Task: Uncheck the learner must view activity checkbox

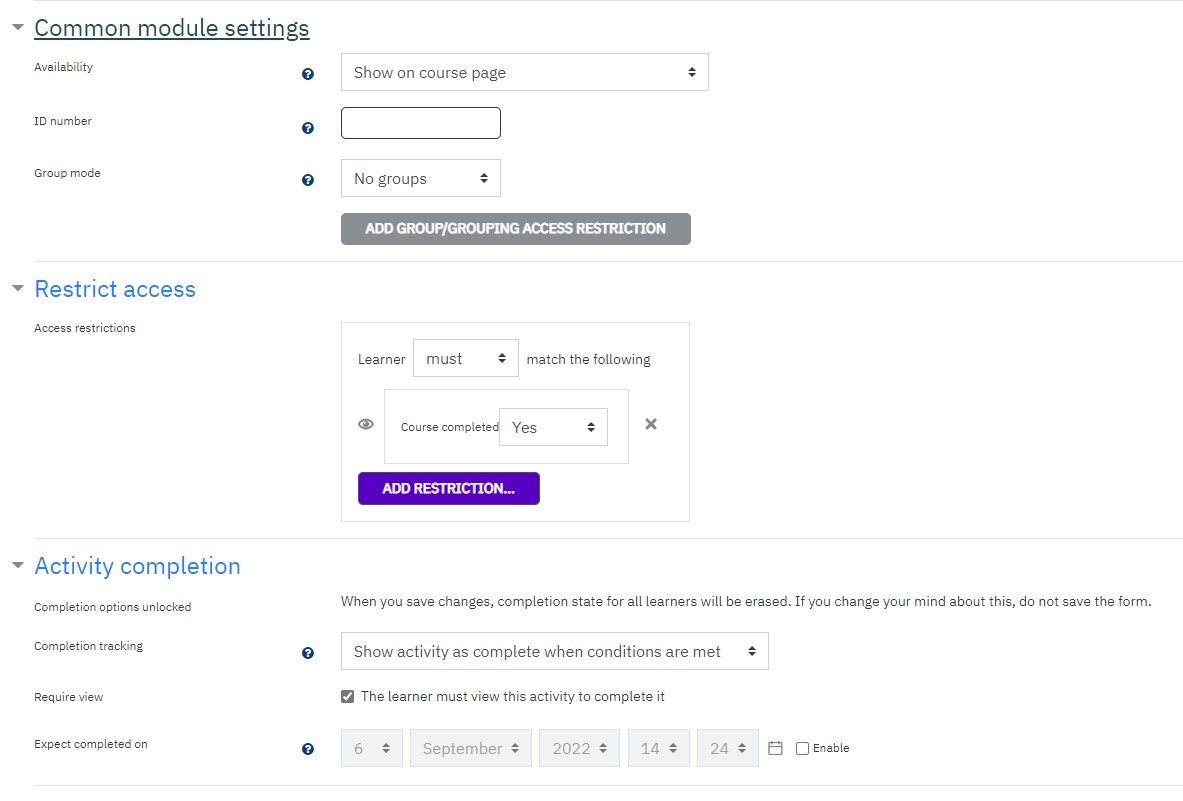Action: click(x=347, y=696)
